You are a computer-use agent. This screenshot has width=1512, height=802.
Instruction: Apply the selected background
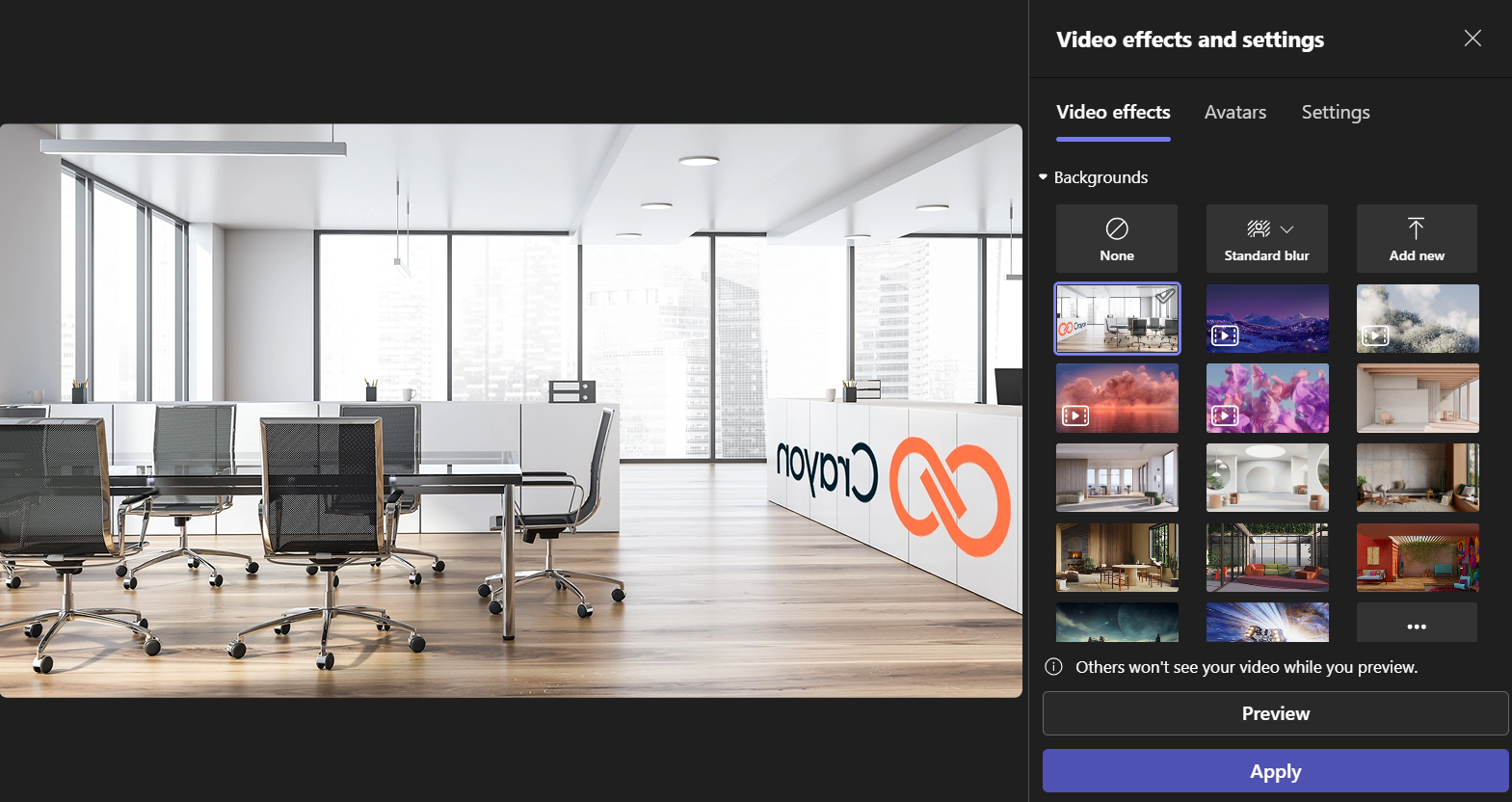[x=1276, y=771]
